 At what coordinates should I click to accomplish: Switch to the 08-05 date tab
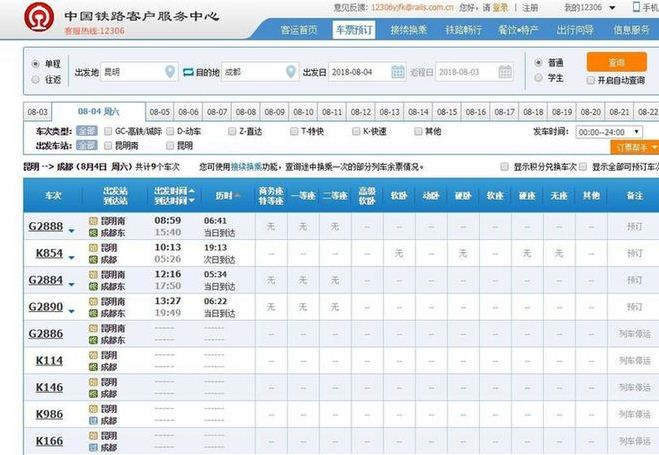(159, 112)
